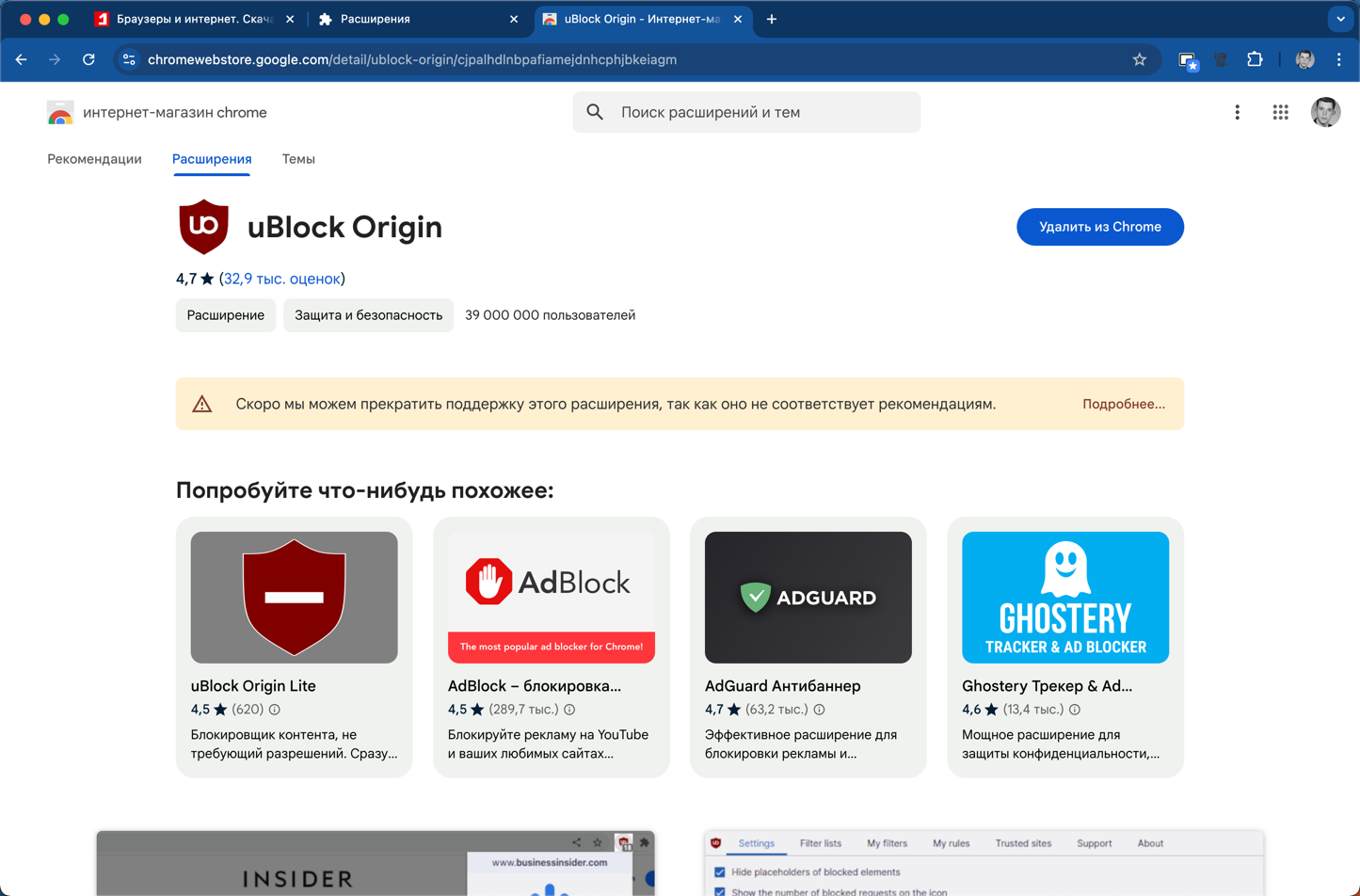Viewport: 1360px width, 896px height.
Task: Click the 'uBlock Origin Lite' card title
Action: [x=253, y=686]
